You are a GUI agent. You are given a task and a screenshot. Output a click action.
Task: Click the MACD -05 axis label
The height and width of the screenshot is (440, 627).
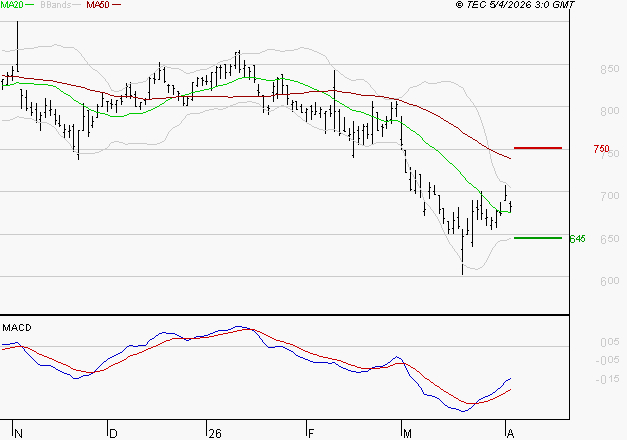pos(608,361)
